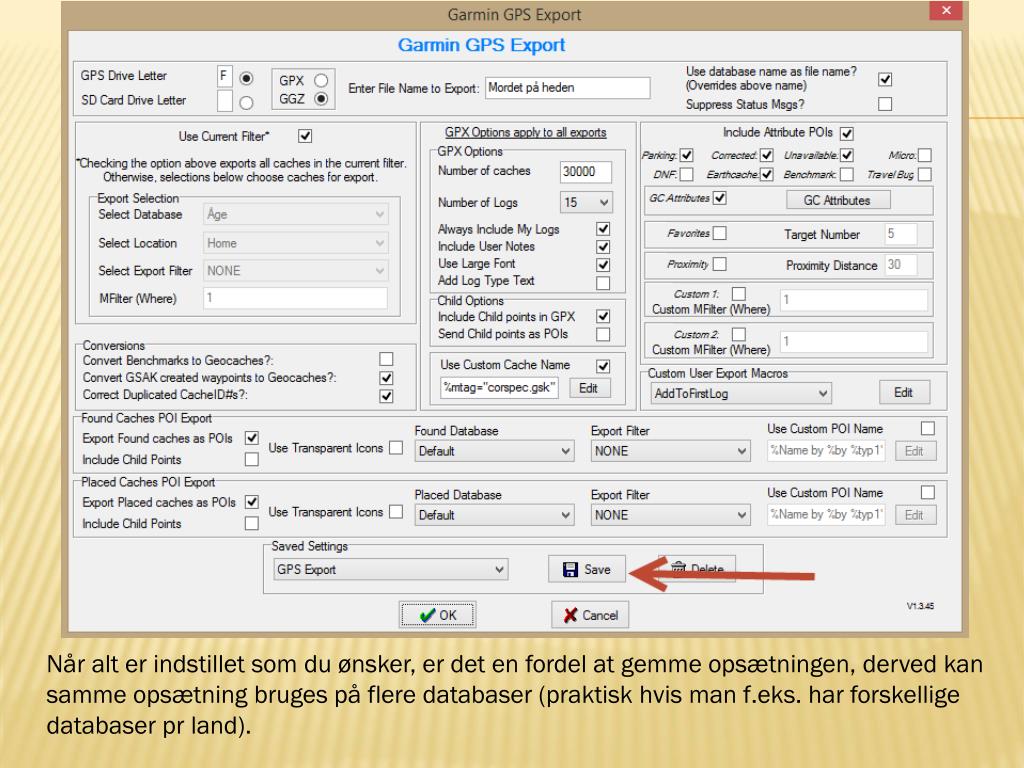Open the Select Location dropdown

point(296,243)
